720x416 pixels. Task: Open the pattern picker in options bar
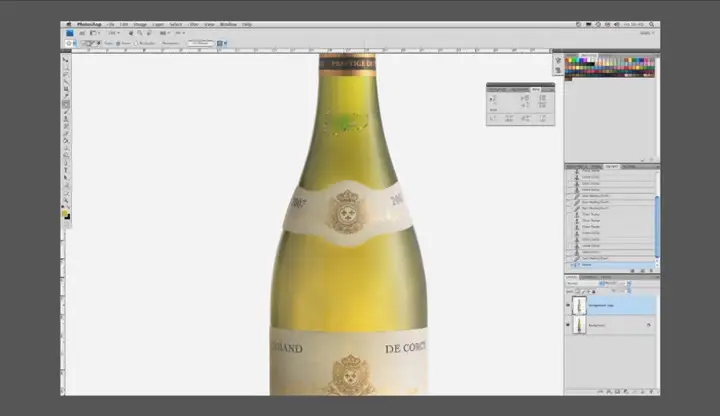point(222,43)
